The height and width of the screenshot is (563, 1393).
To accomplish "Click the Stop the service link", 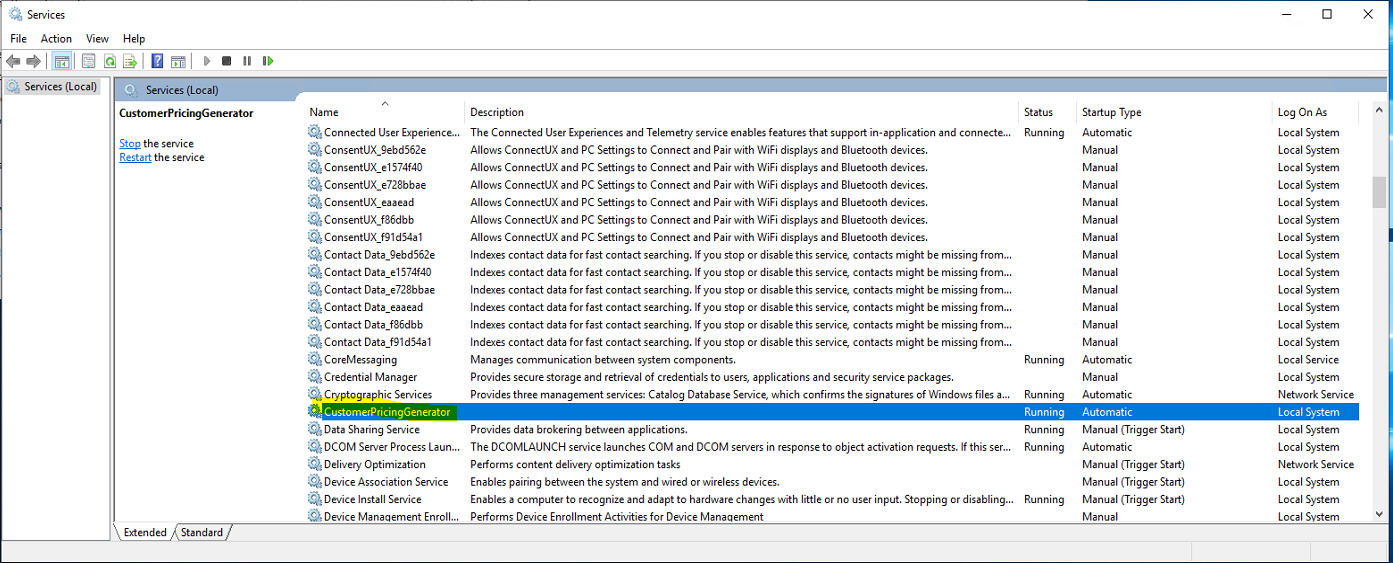I will tap(129, 144).
